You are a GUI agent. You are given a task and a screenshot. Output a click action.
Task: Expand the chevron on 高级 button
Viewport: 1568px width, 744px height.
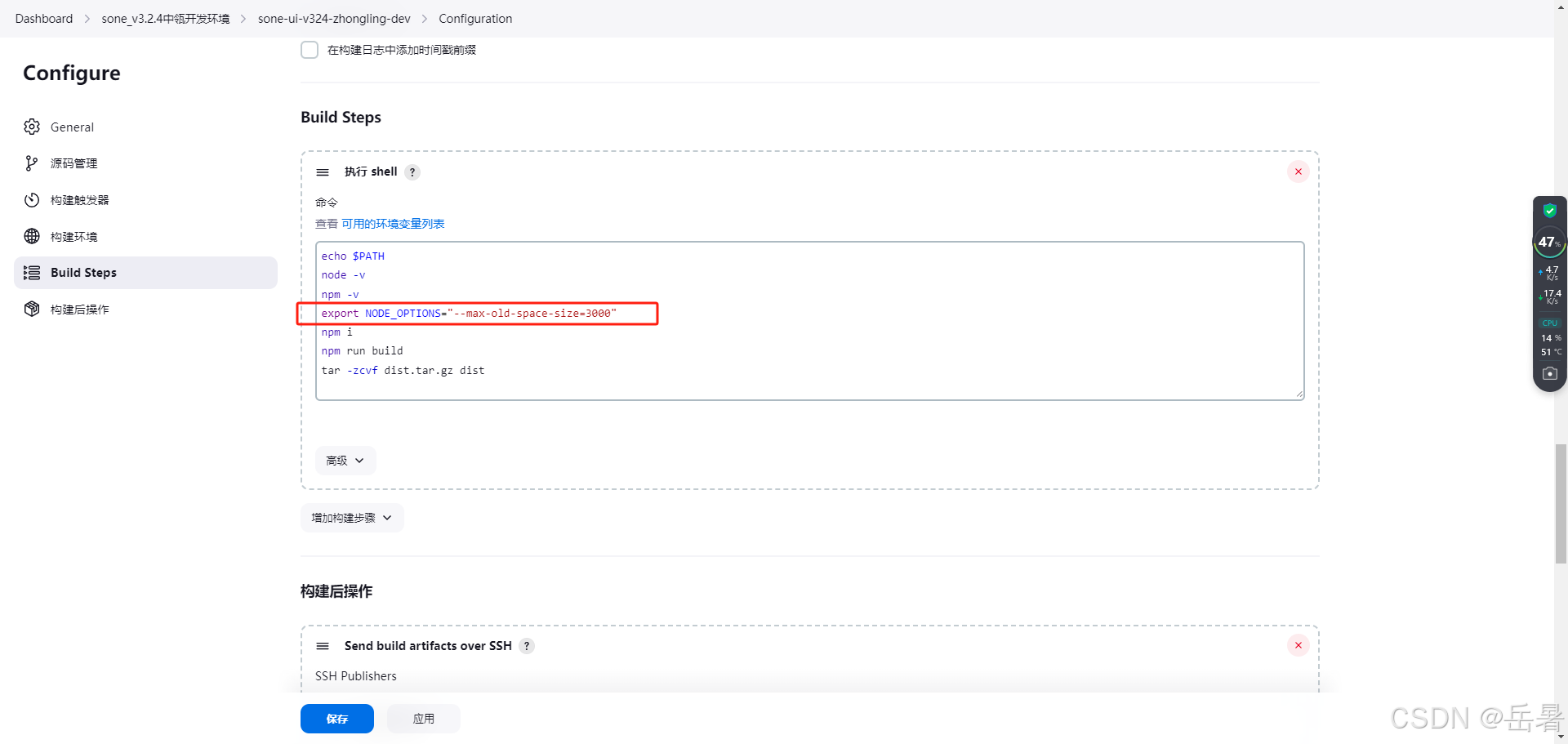(360, 460)
